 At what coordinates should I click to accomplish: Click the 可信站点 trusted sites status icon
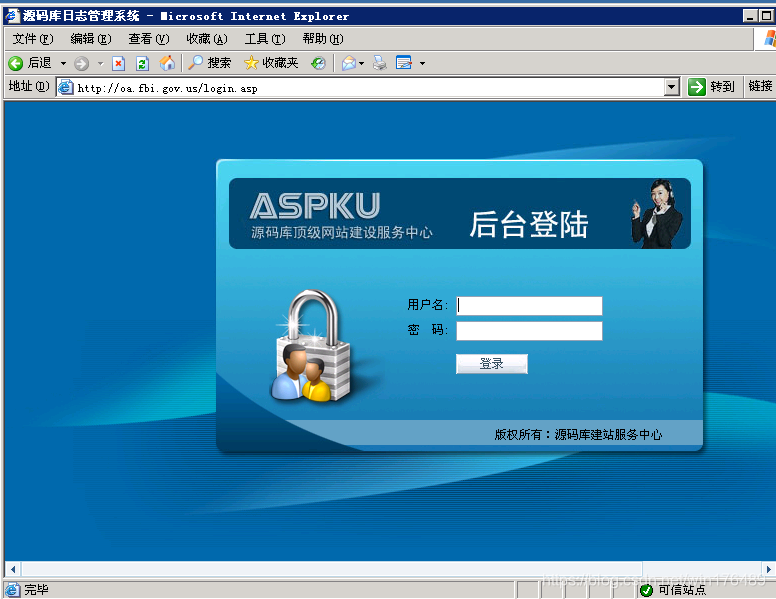(x=646, y=590)
